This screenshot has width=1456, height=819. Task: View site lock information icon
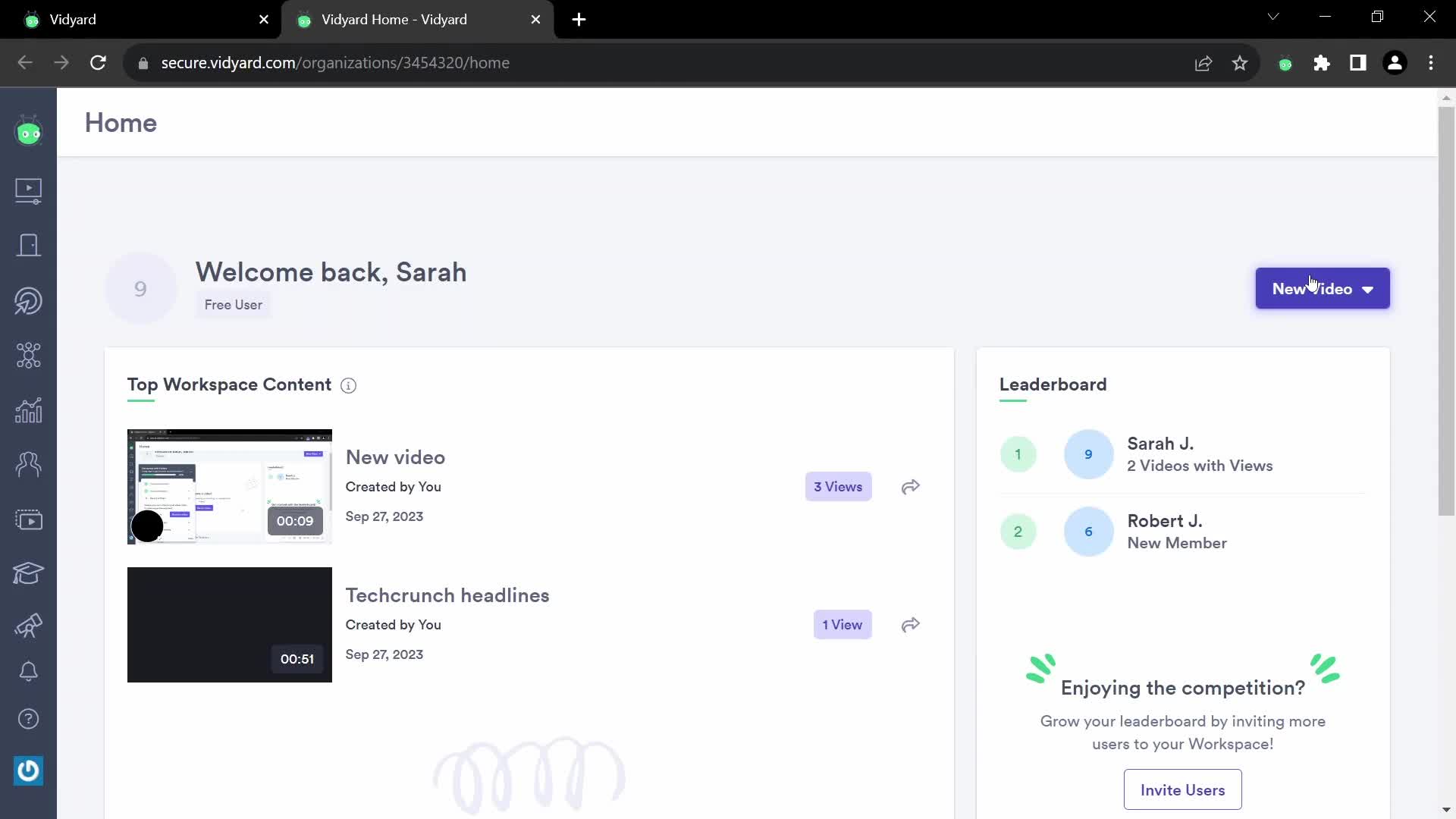click(143, 63)
